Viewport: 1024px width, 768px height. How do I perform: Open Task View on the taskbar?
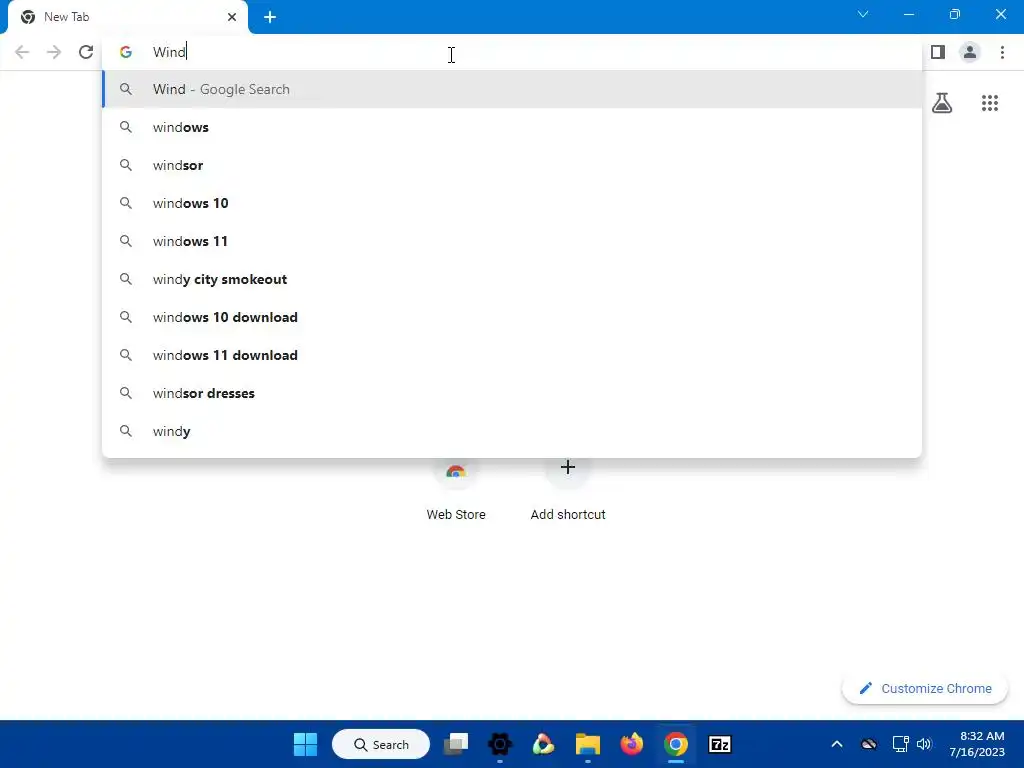(x=456, y=744)
